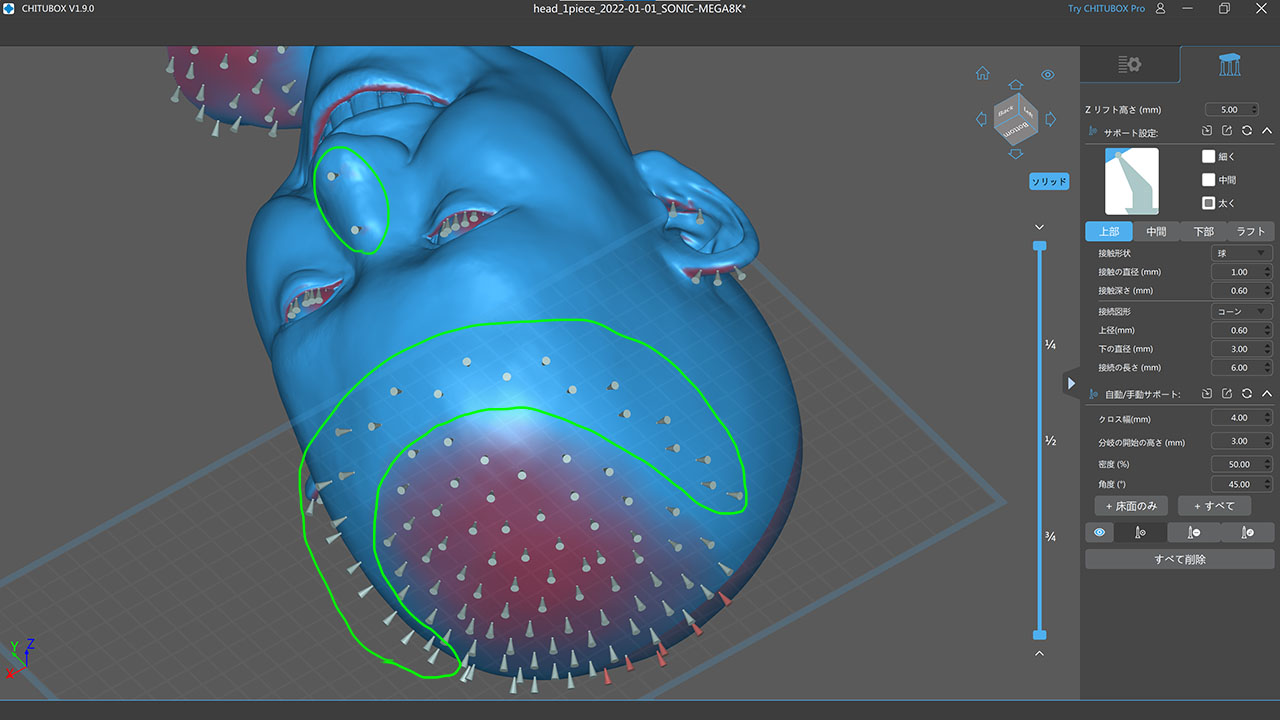Import support settings icon in サポート設定 row
This screenshot has height=720, width=1280.
click(x=1207, y=131)
